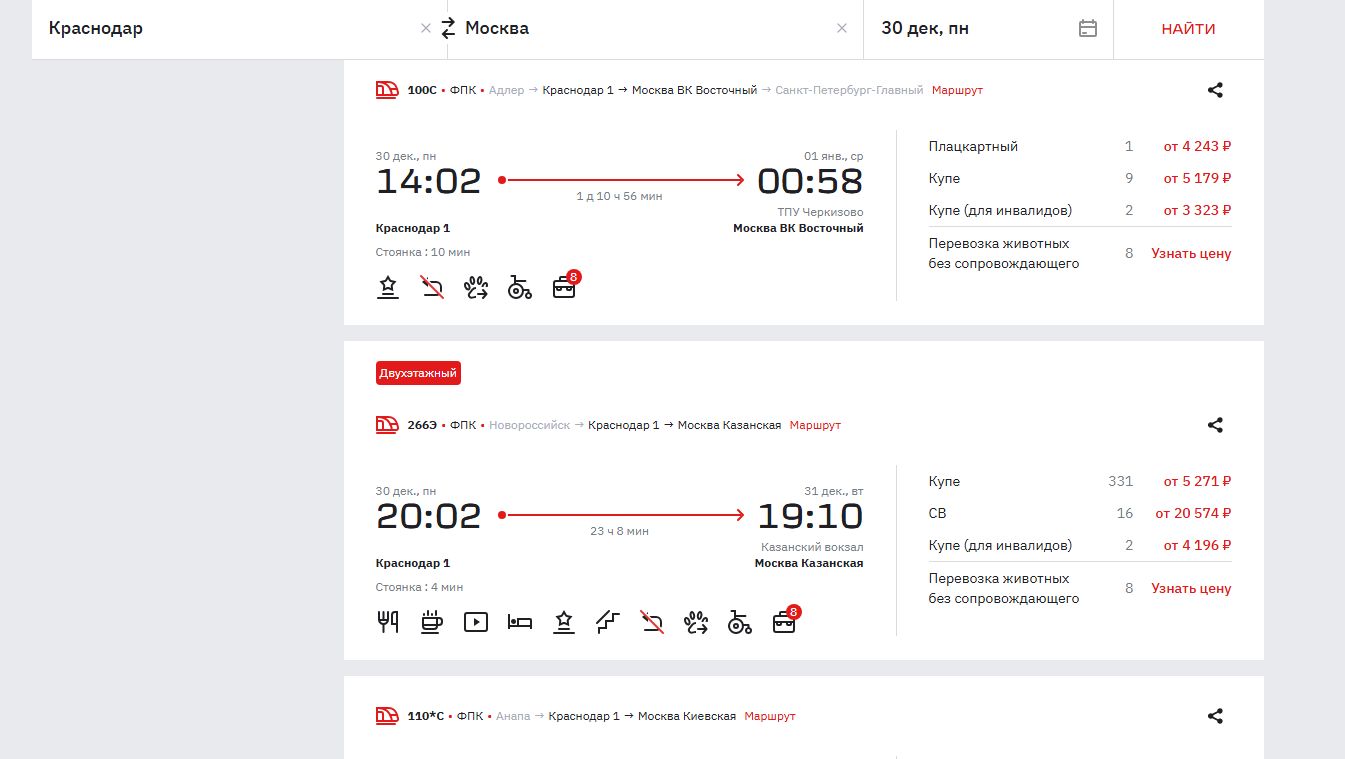Click Узнать цену for train 266Э pet transport
Viewport: 1345px width, 759px height.
[x=1191, y=588]
